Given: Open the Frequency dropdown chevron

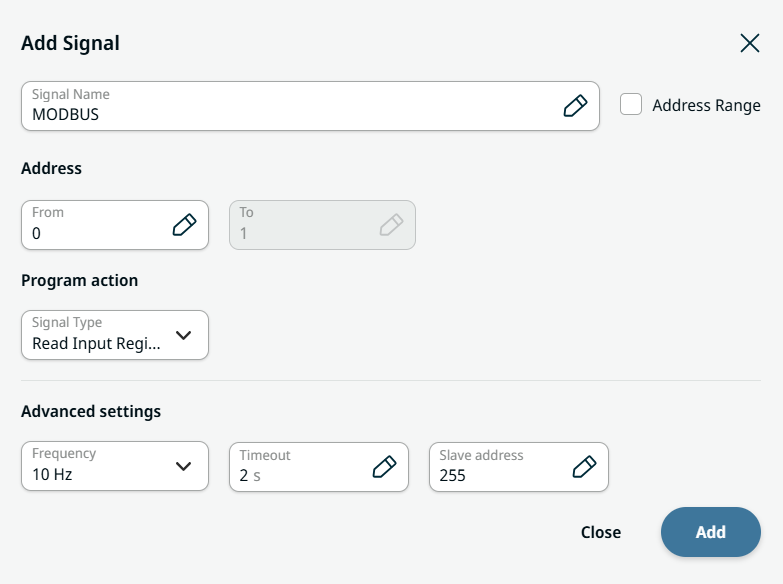Looking at the screenshot, I should (x=183, y=466).
